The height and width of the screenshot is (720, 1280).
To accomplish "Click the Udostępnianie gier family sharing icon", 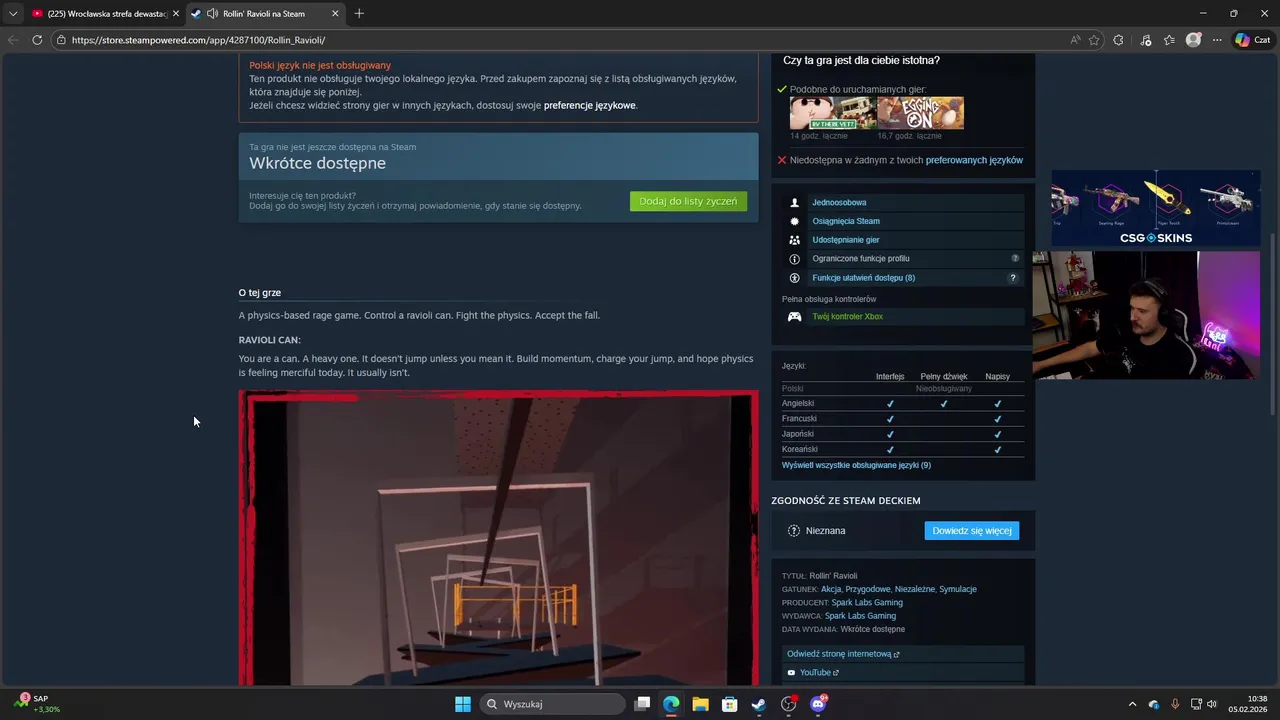I will 794,240.
